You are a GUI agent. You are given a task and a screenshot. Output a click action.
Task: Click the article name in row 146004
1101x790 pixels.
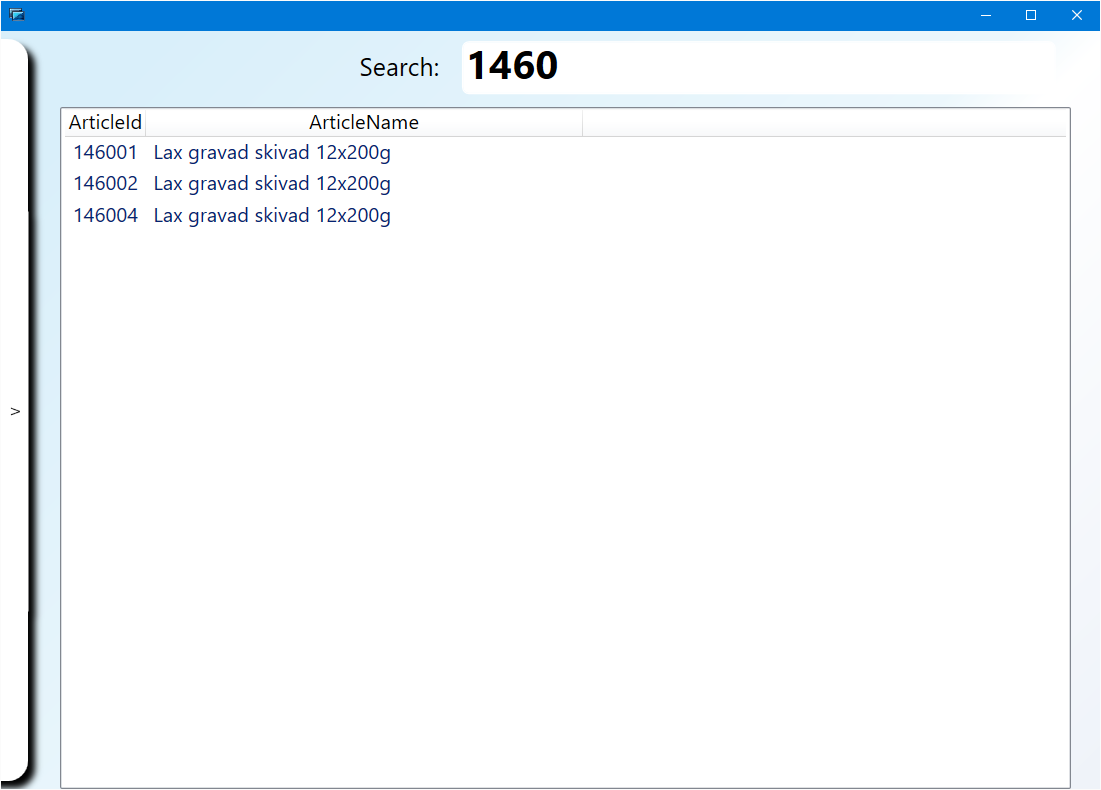pyautogui.click(x=271, y=216)
